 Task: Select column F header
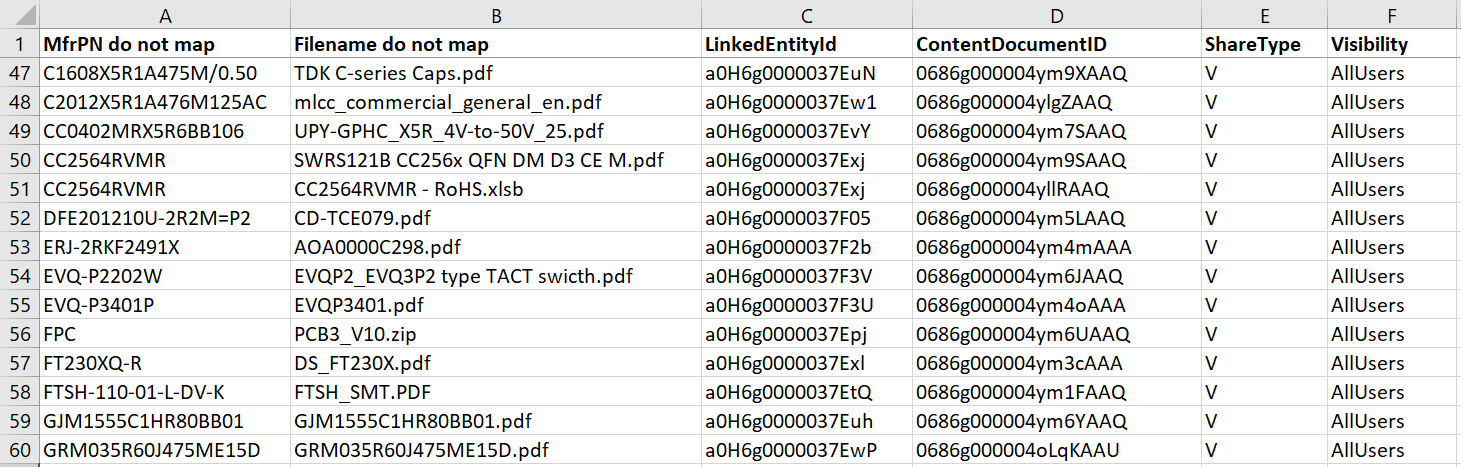tap(1393, 15)
